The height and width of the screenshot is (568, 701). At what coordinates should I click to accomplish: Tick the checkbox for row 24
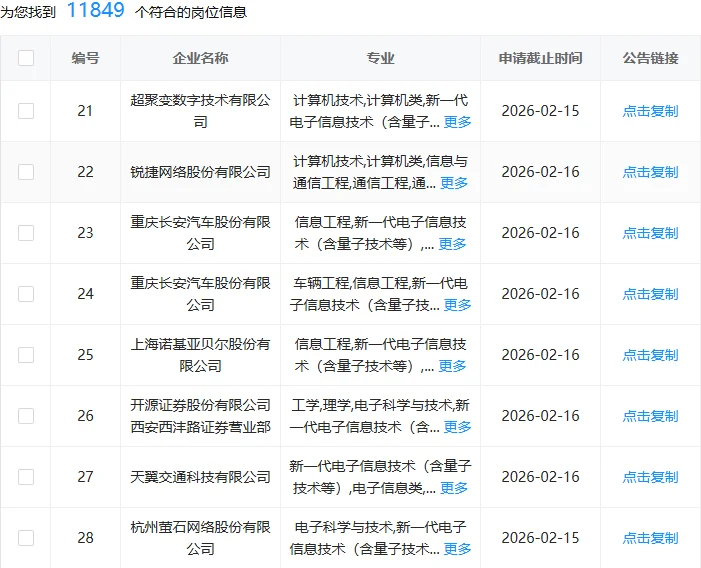tap(26, 294)
